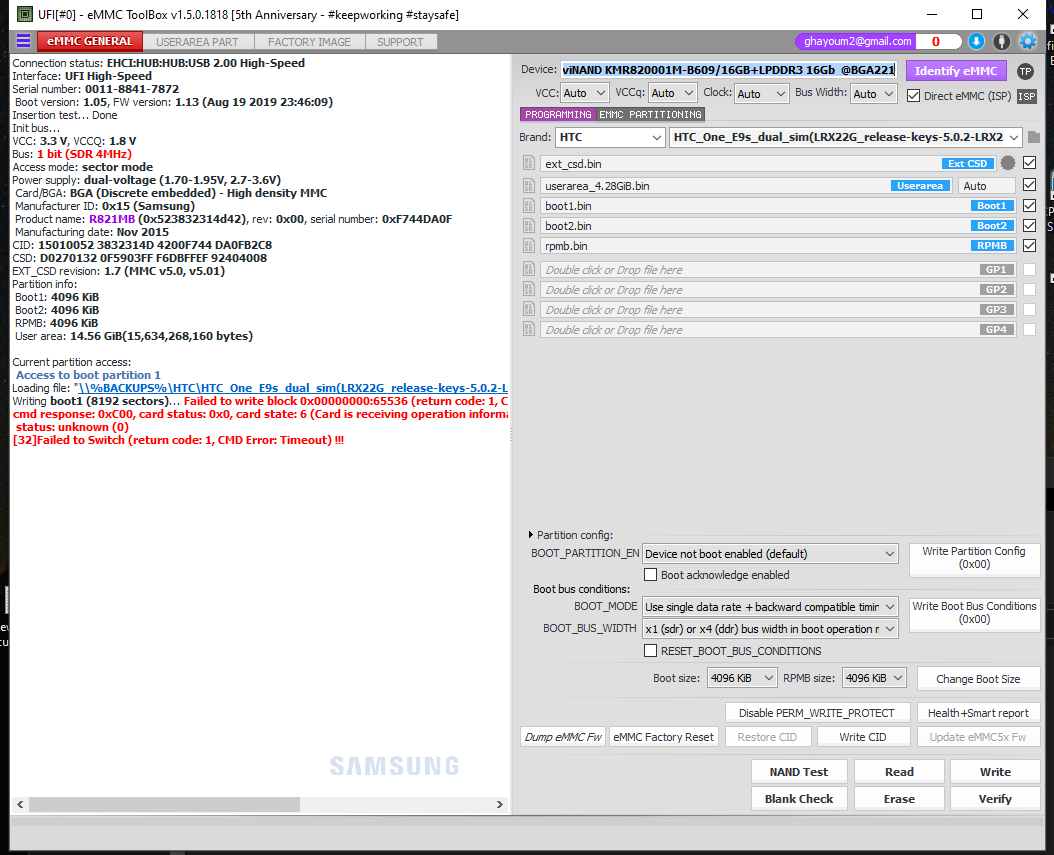Click file icon beside GP1 slot
Screen dimensions: 1054x855
click(529, 270)
